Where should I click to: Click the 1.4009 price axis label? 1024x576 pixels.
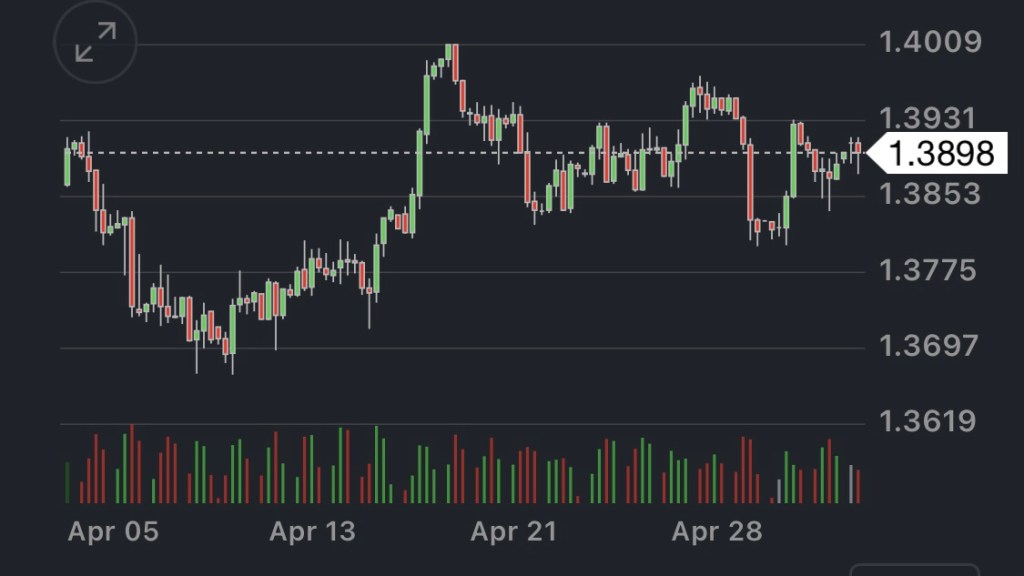pos(929,43)
